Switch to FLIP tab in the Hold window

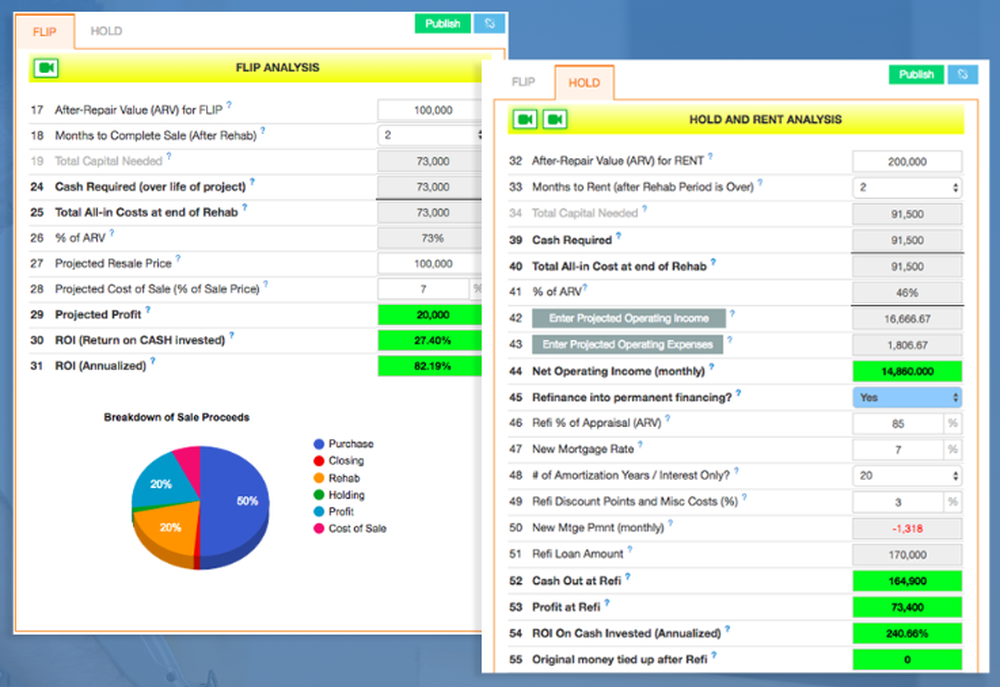click(x=523, y=82)
